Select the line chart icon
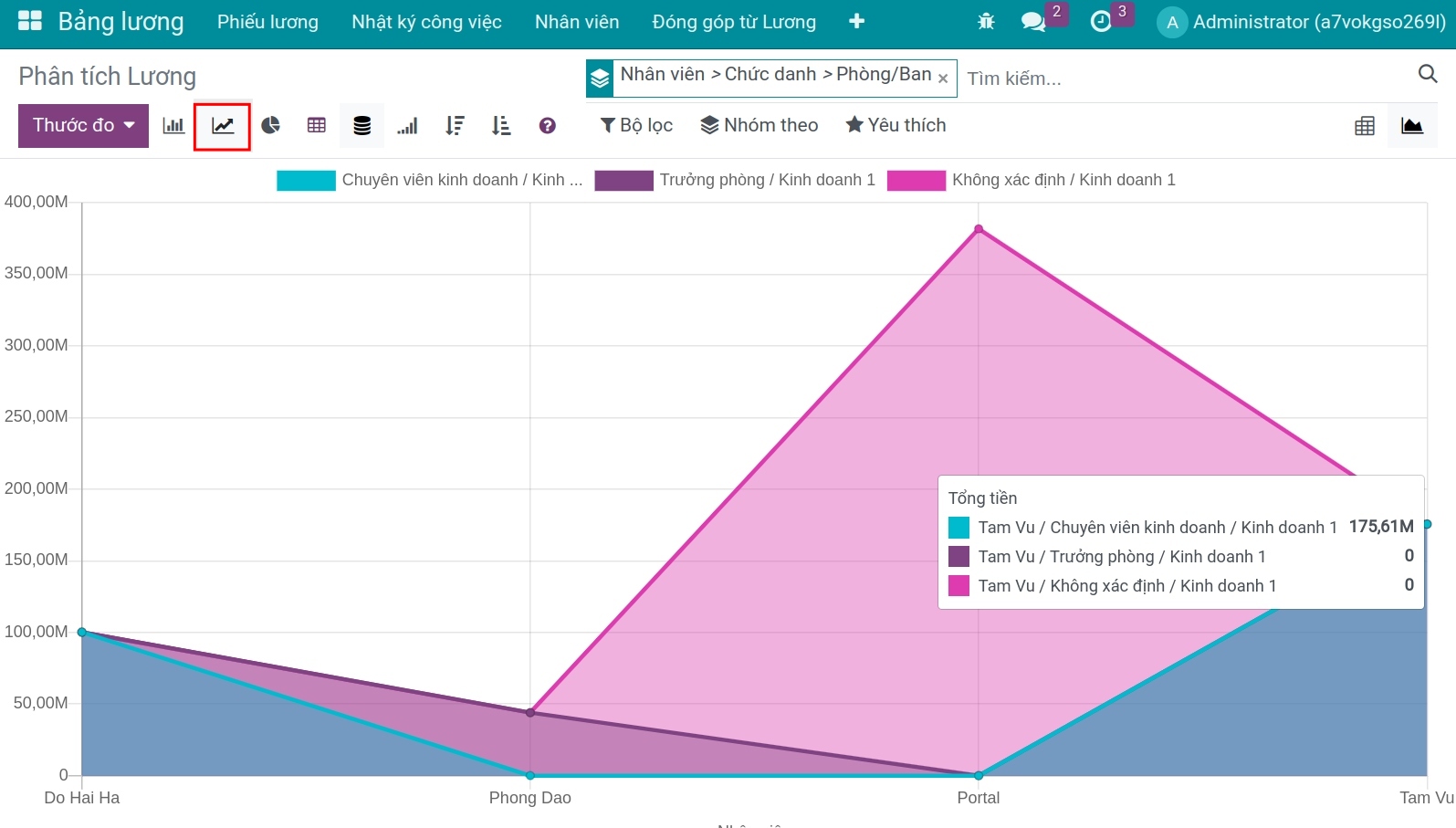 click(x=223, y=126)
